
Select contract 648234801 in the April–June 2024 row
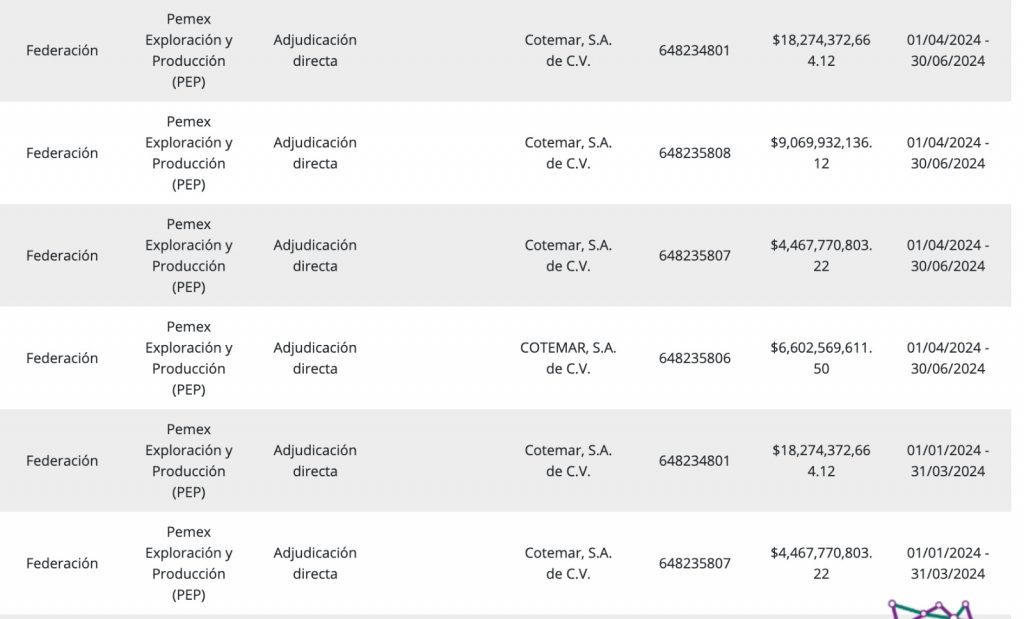694,50
